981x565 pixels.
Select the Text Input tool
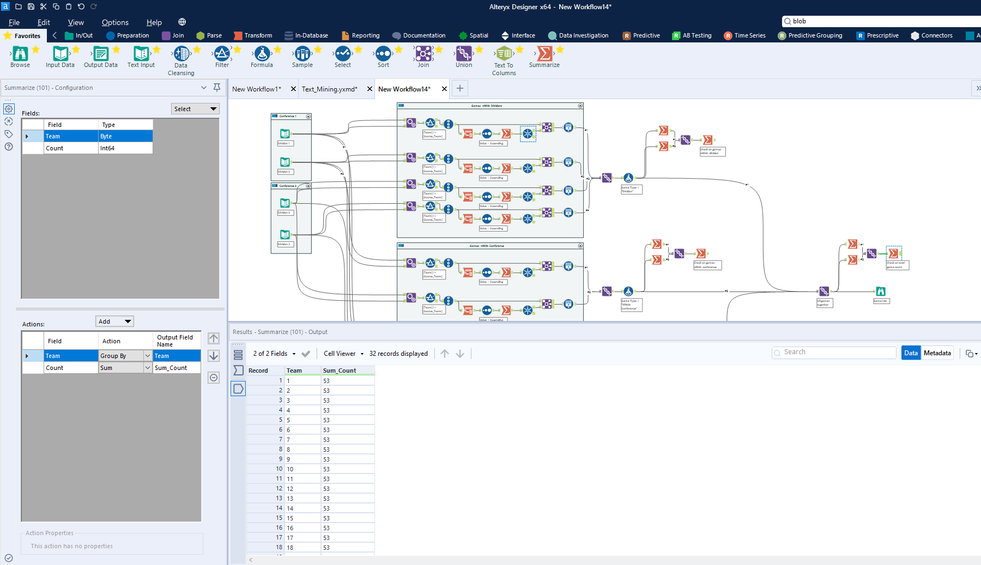point(141,56)
